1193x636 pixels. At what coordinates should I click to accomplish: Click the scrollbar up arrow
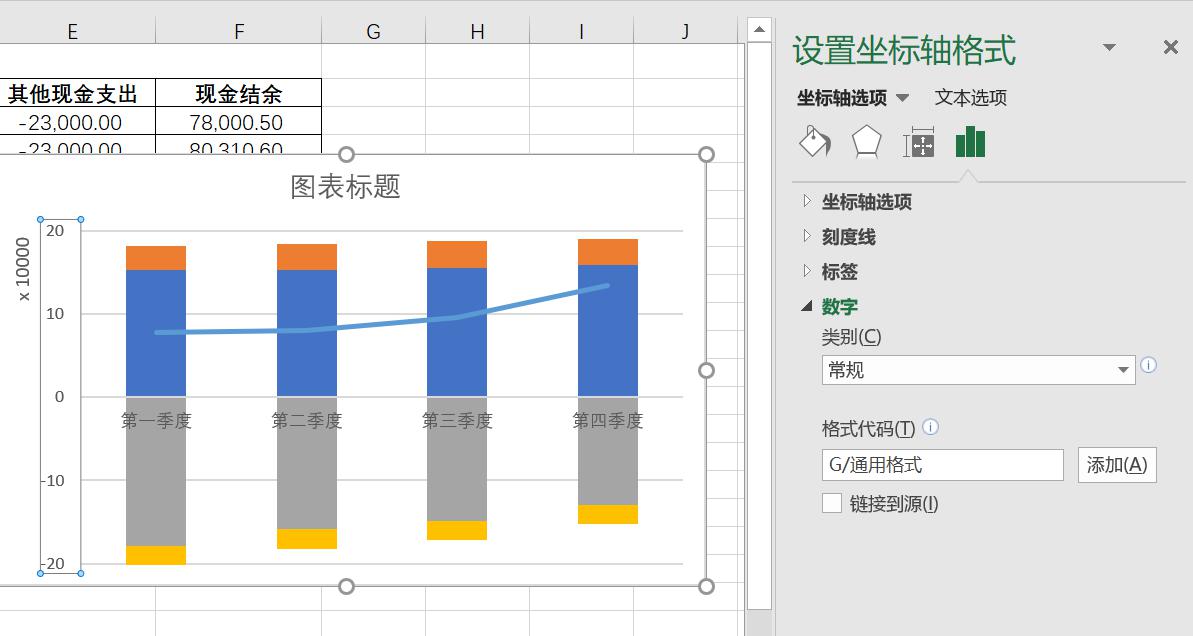tap(759, 30)
